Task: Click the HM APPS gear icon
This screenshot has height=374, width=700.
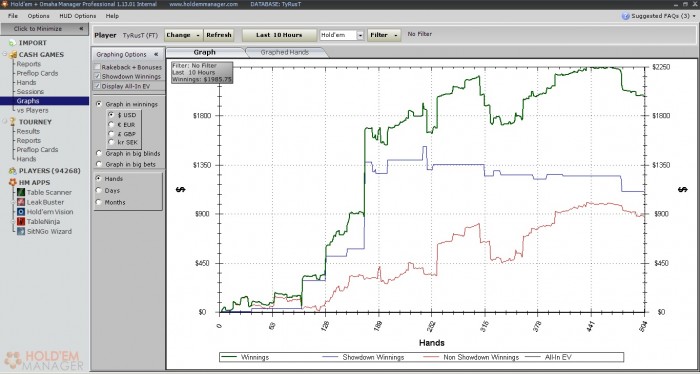Action: coord(12,183)
